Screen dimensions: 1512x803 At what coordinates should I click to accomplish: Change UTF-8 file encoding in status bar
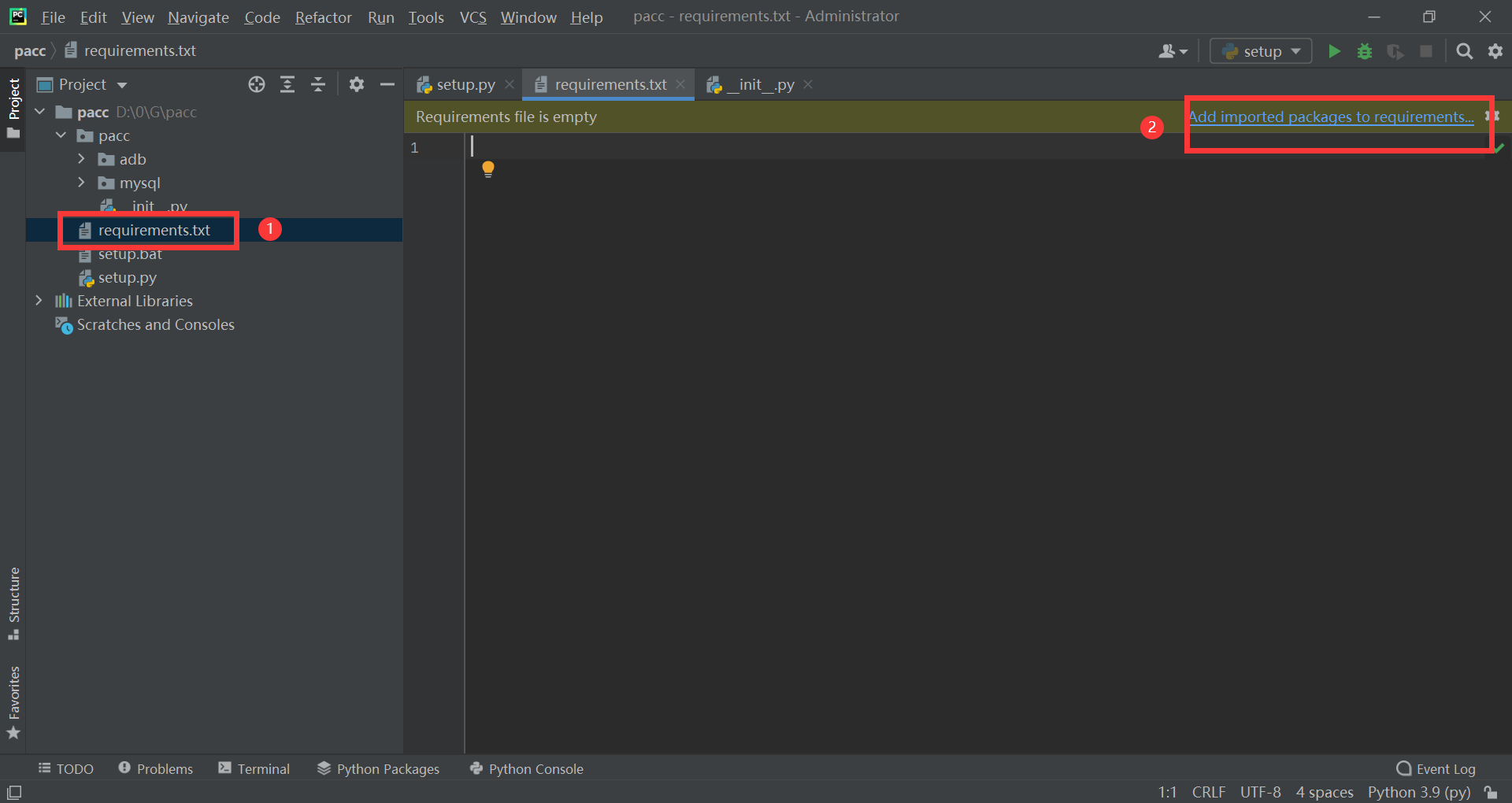click(1261, 792)
